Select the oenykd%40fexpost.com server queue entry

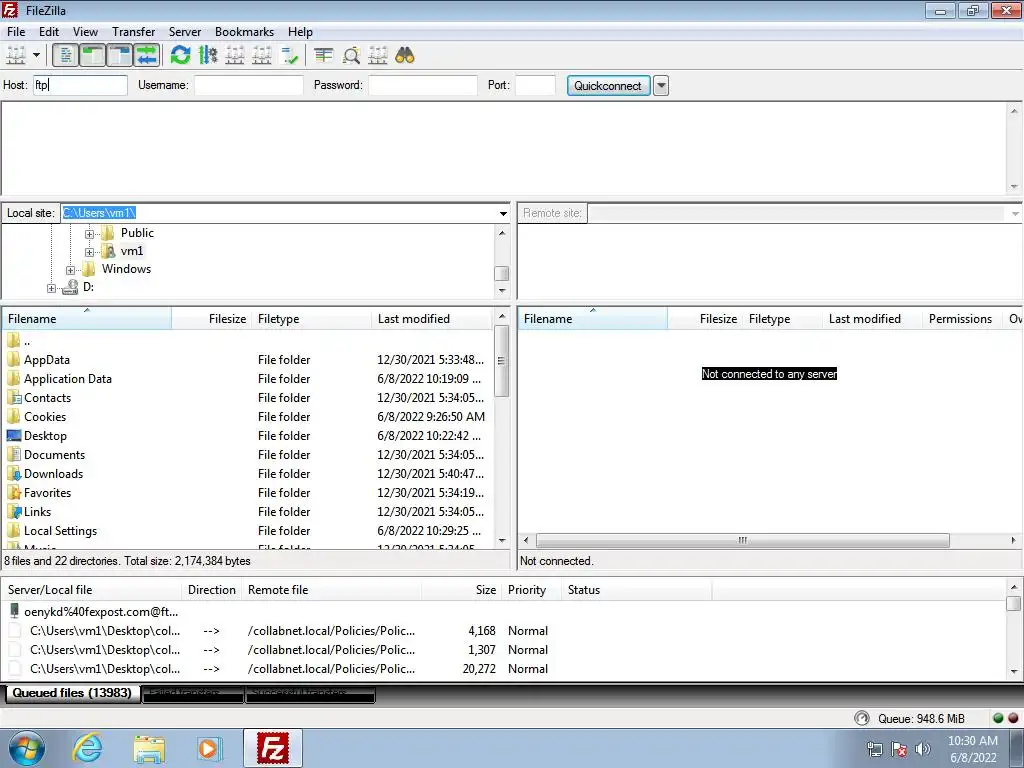pos(101,612)
